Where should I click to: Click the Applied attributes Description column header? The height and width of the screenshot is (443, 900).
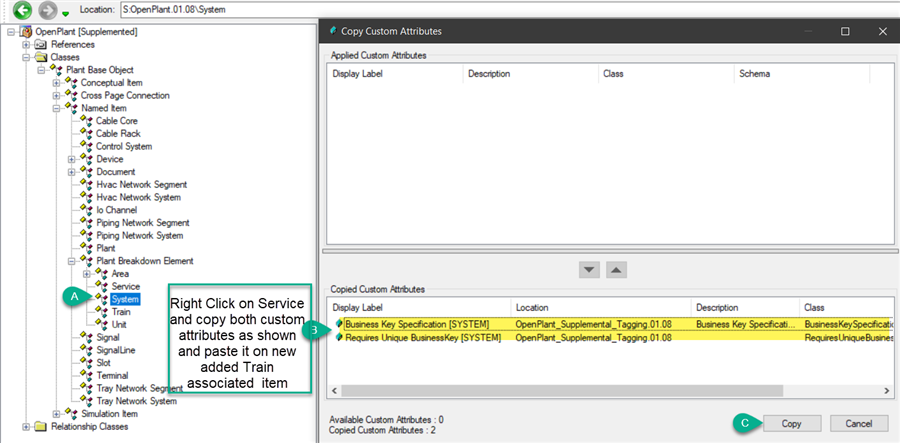530,74
